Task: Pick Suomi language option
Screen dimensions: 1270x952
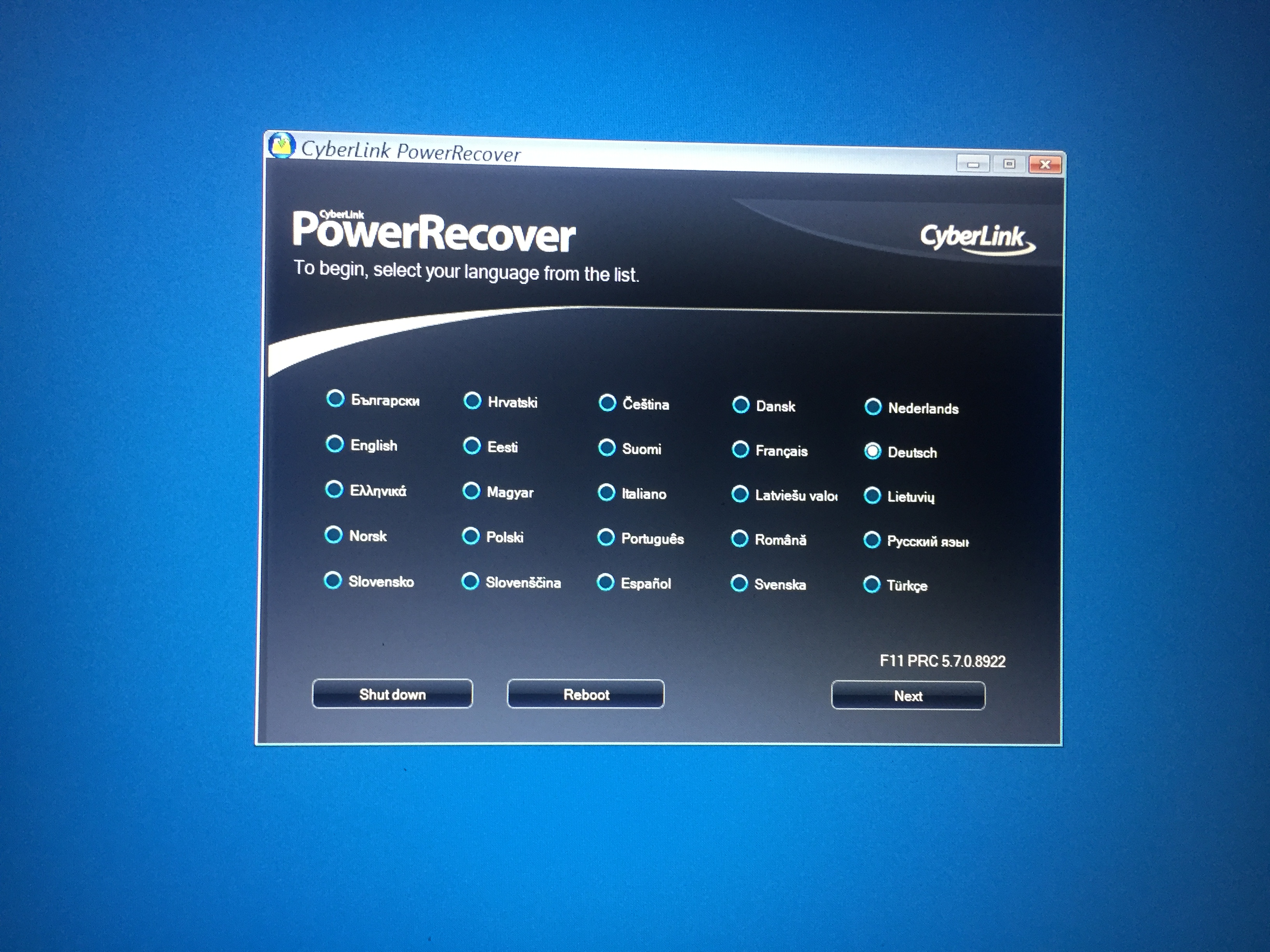Action: [x=607, y=448]
